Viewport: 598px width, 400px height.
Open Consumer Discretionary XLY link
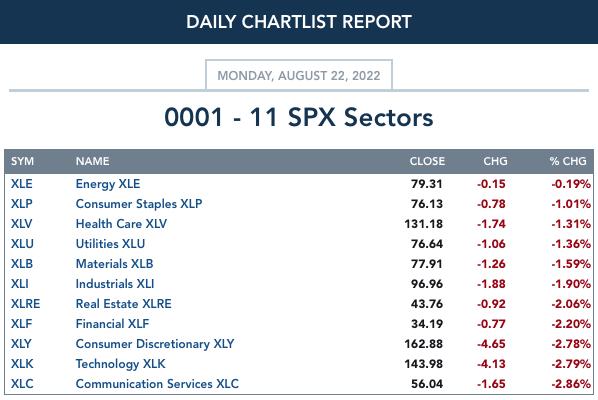tap(155, 344)
